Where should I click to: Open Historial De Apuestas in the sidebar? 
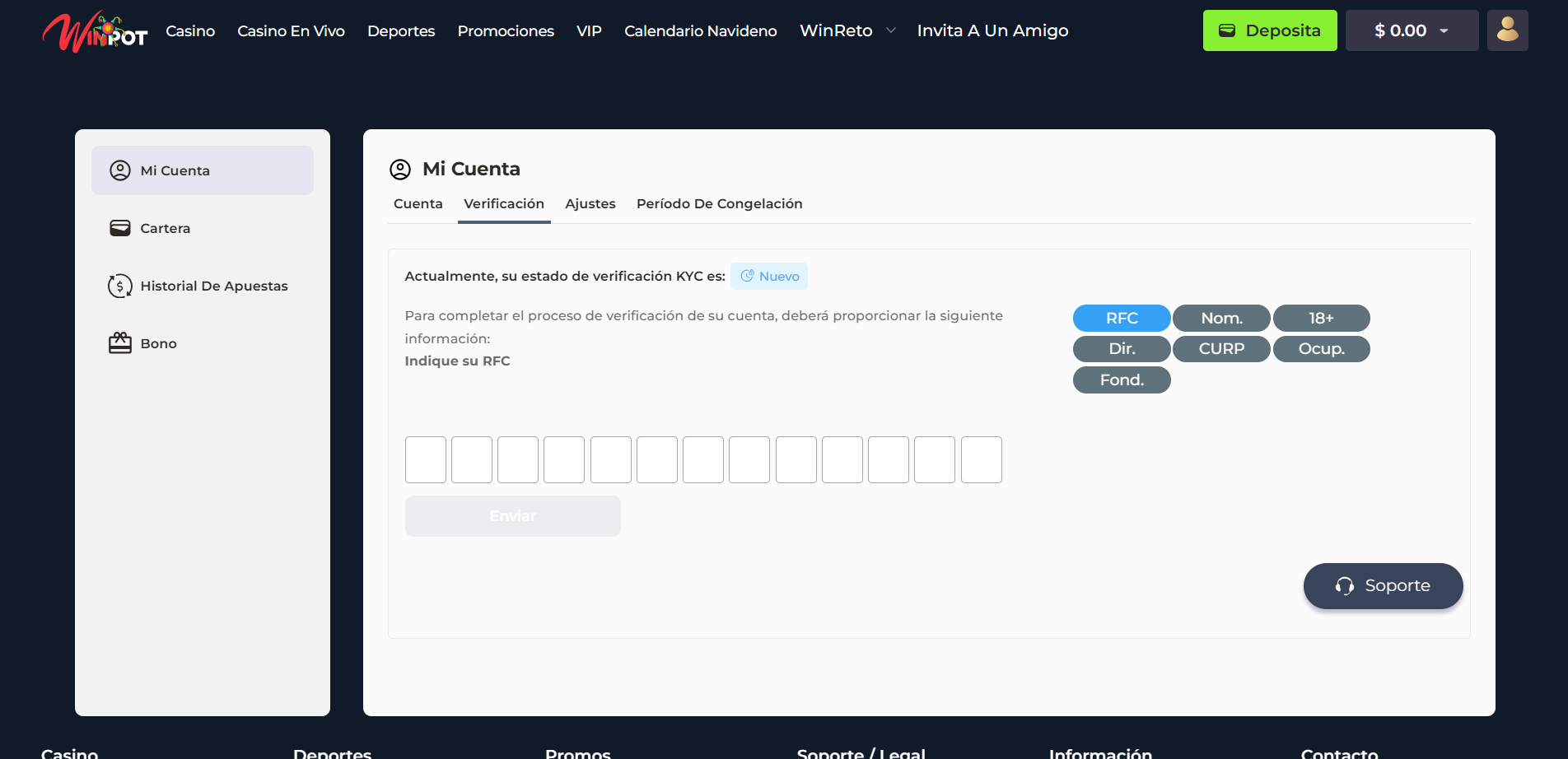pyautogui.click(x=203, y=286)
